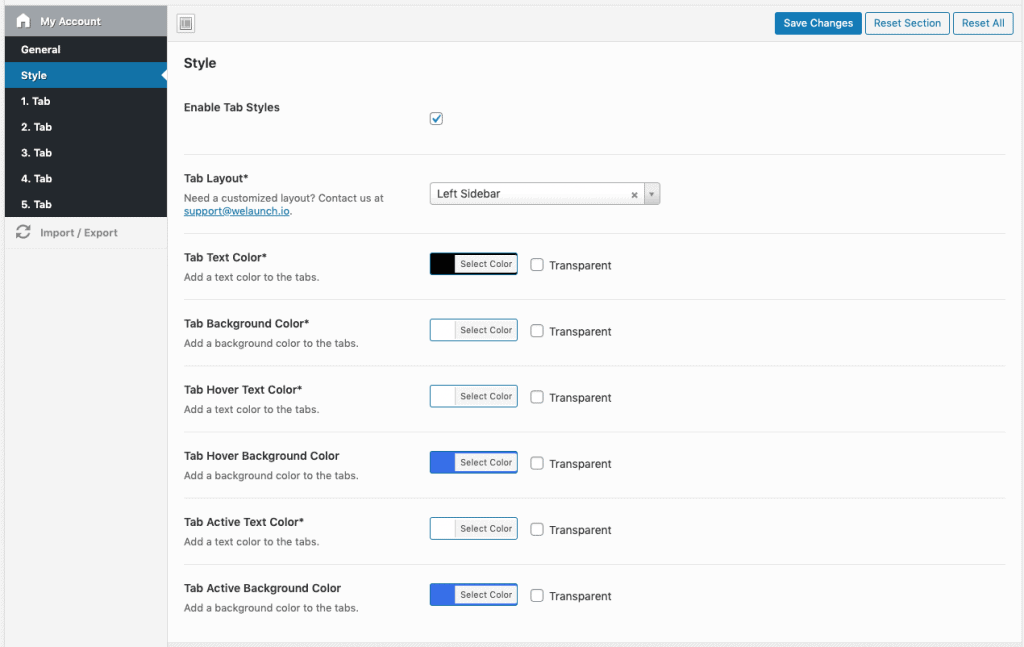
Task: Clear the Left Sidebar selection with x
Action: (634, 195)
